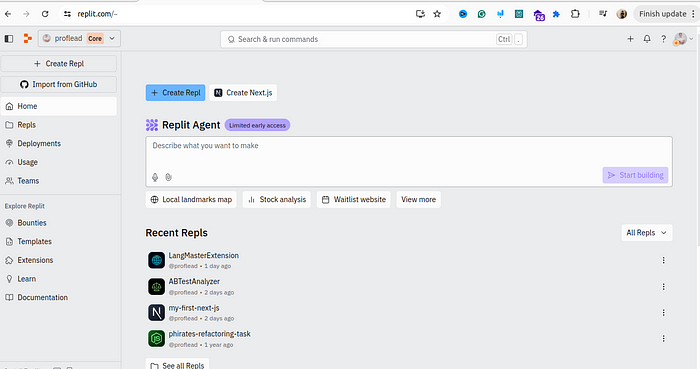This screenshot has height=369, width=700.
Task: Click the my-first-next-js N icon
Action: point(156,312)
